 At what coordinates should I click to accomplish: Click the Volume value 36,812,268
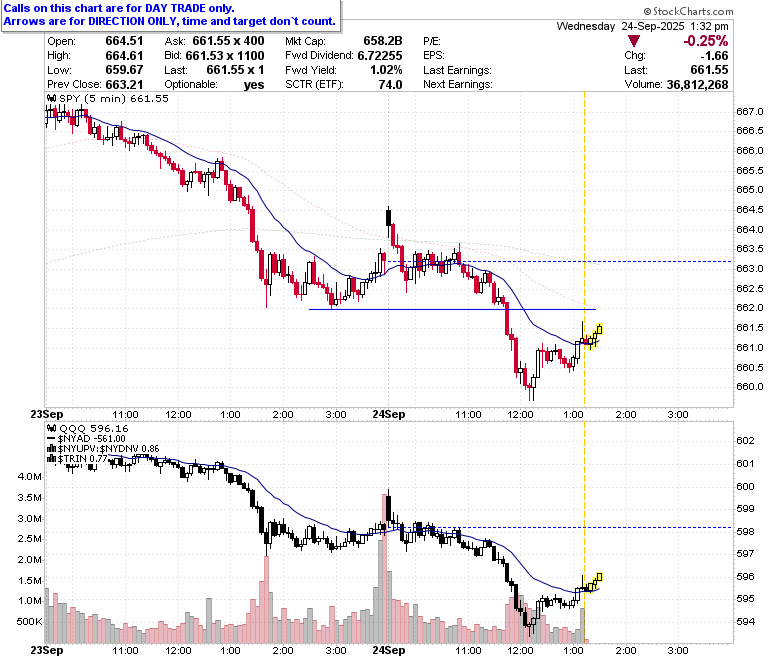coord(697,85)
